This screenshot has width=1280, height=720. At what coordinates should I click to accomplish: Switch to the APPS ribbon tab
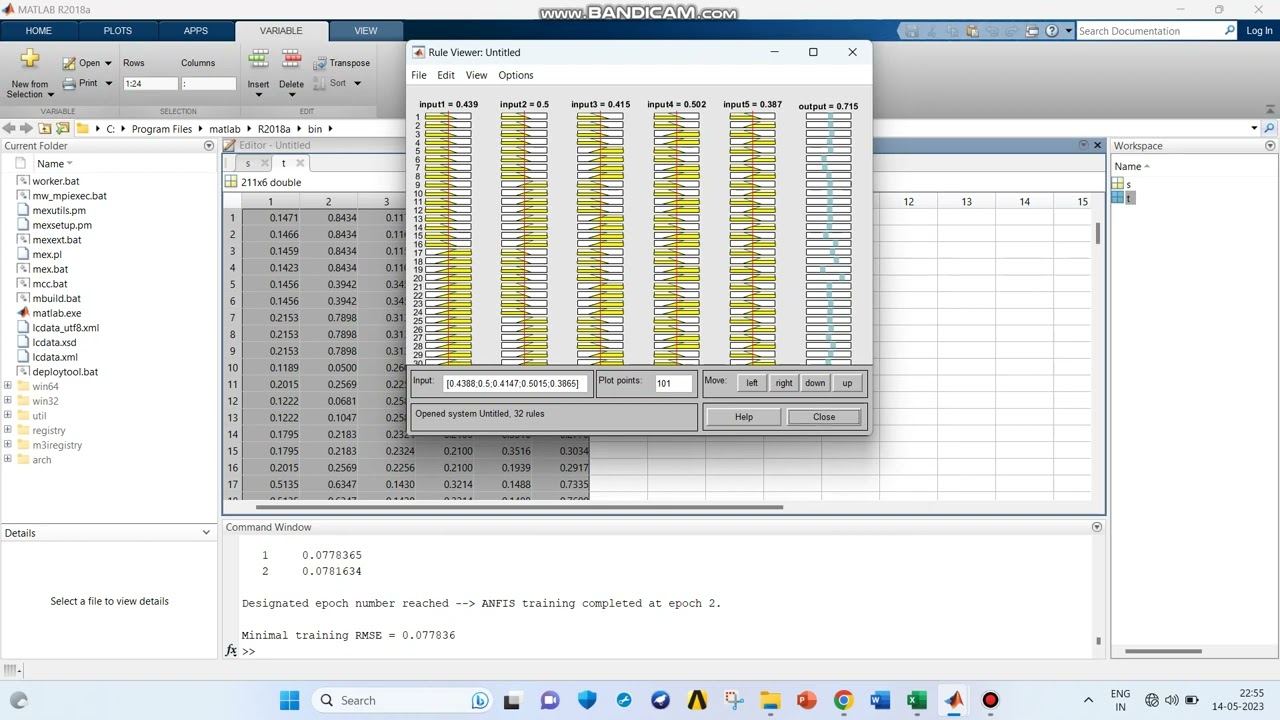pos(196,31)
